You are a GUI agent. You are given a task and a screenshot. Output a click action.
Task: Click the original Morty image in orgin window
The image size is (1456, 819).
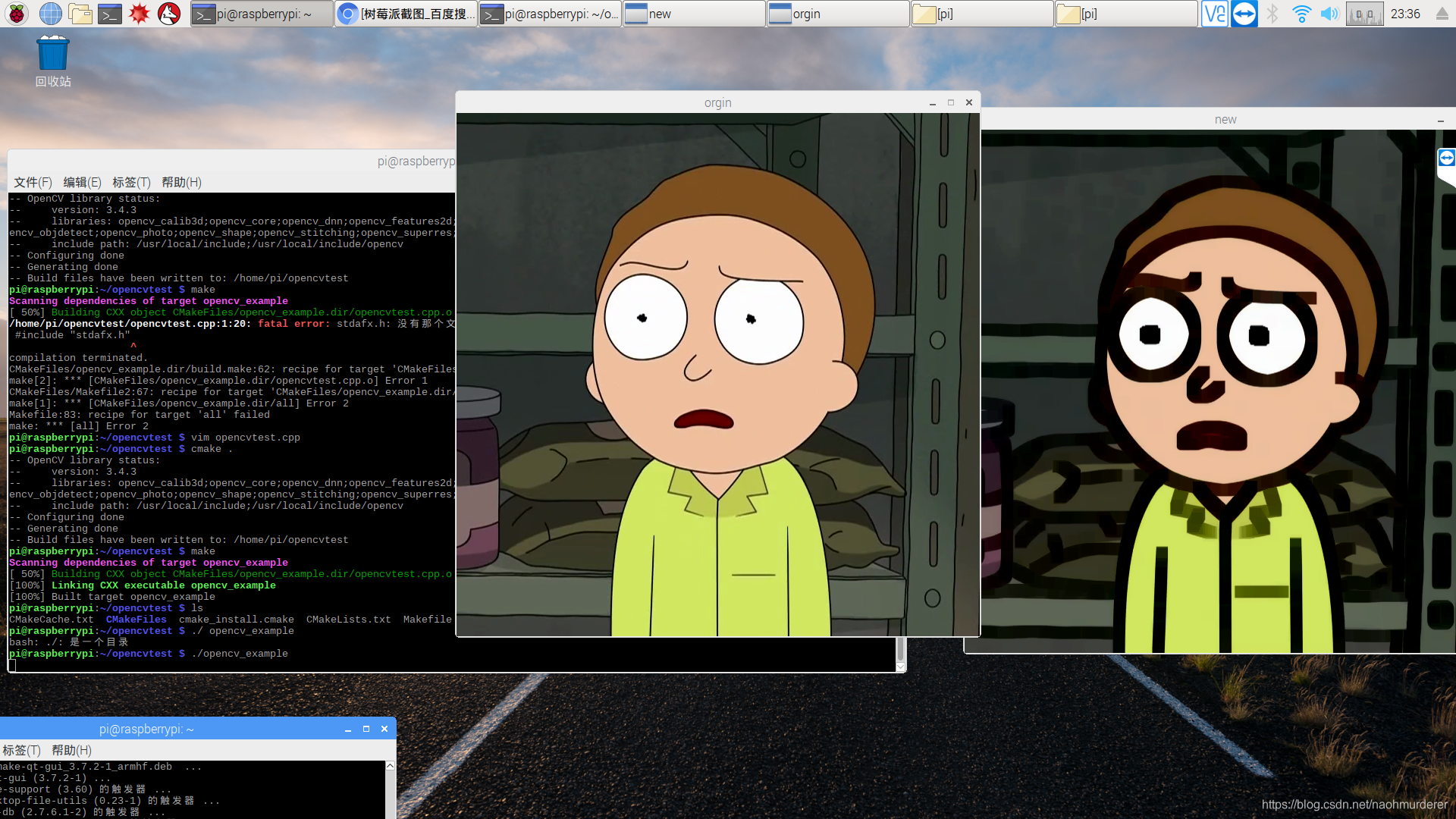[x=717, y=375]
